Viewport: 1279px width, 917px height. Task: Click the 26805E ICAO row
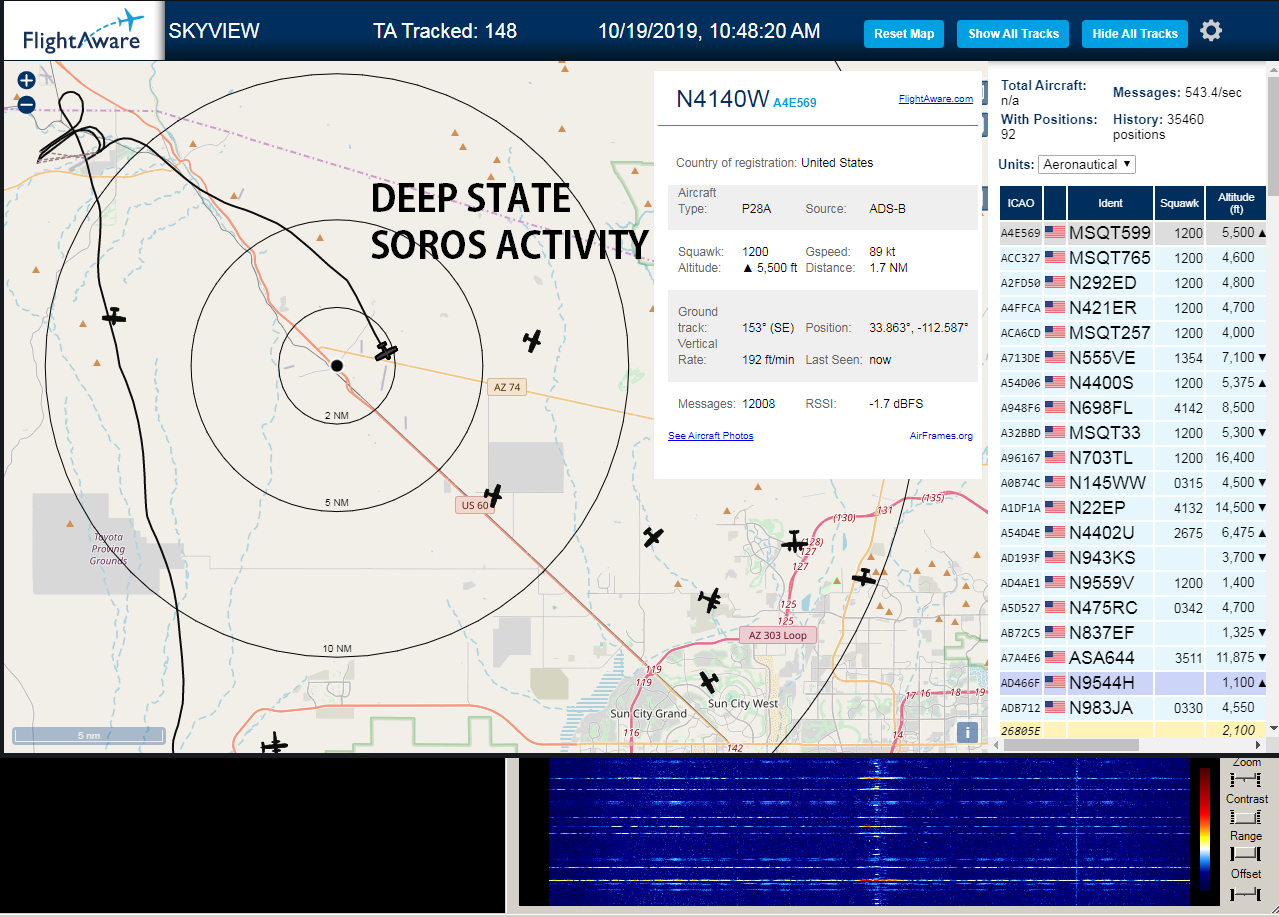tap(1134, 730)
